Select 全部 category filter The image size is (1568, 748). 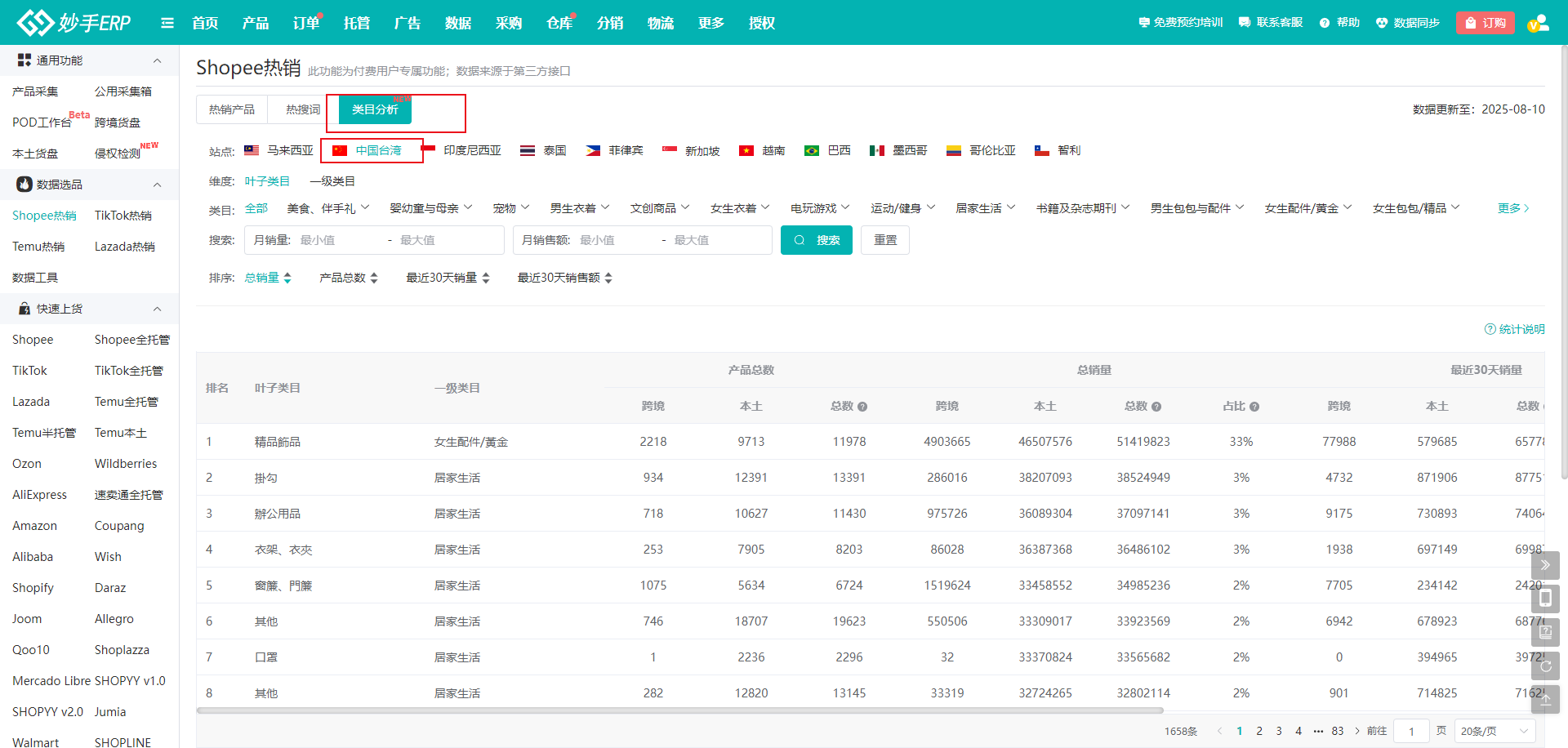(256, 208)
